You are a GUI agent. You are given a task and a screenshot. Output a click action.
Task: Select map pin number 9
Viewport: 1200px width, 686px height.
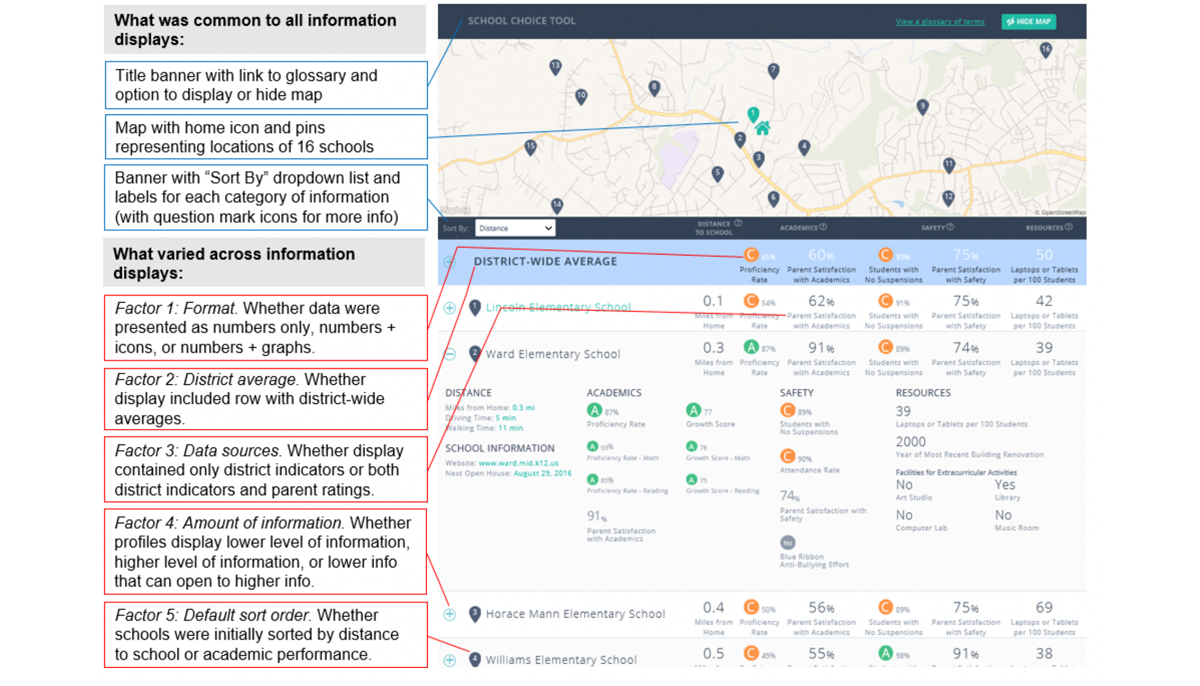pyautogui.click(x=922, y=107)
